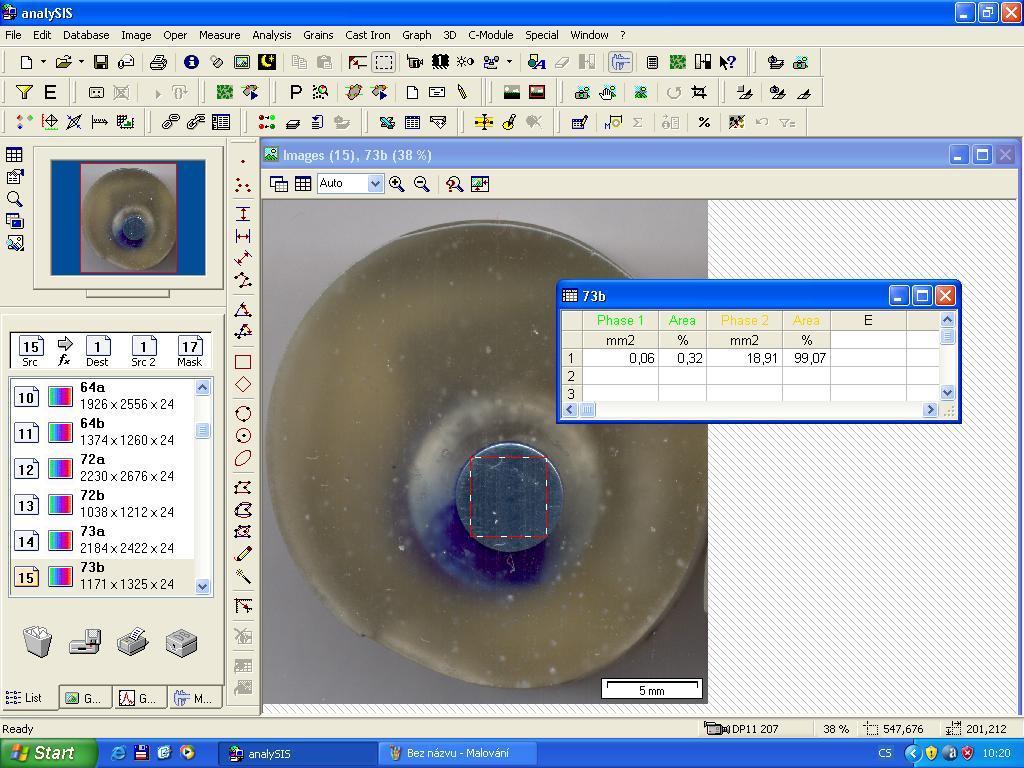Click the Src buffer button showing 15
This screenshot has height=768, width=1024.
(x=30, y=351)
